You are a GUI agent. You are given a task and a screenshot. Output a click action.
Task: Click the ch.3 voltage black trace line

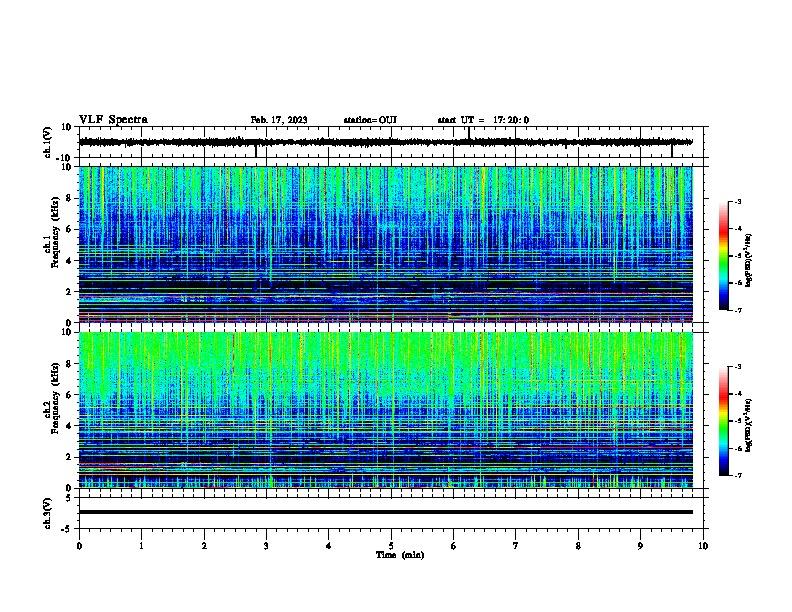386,512
